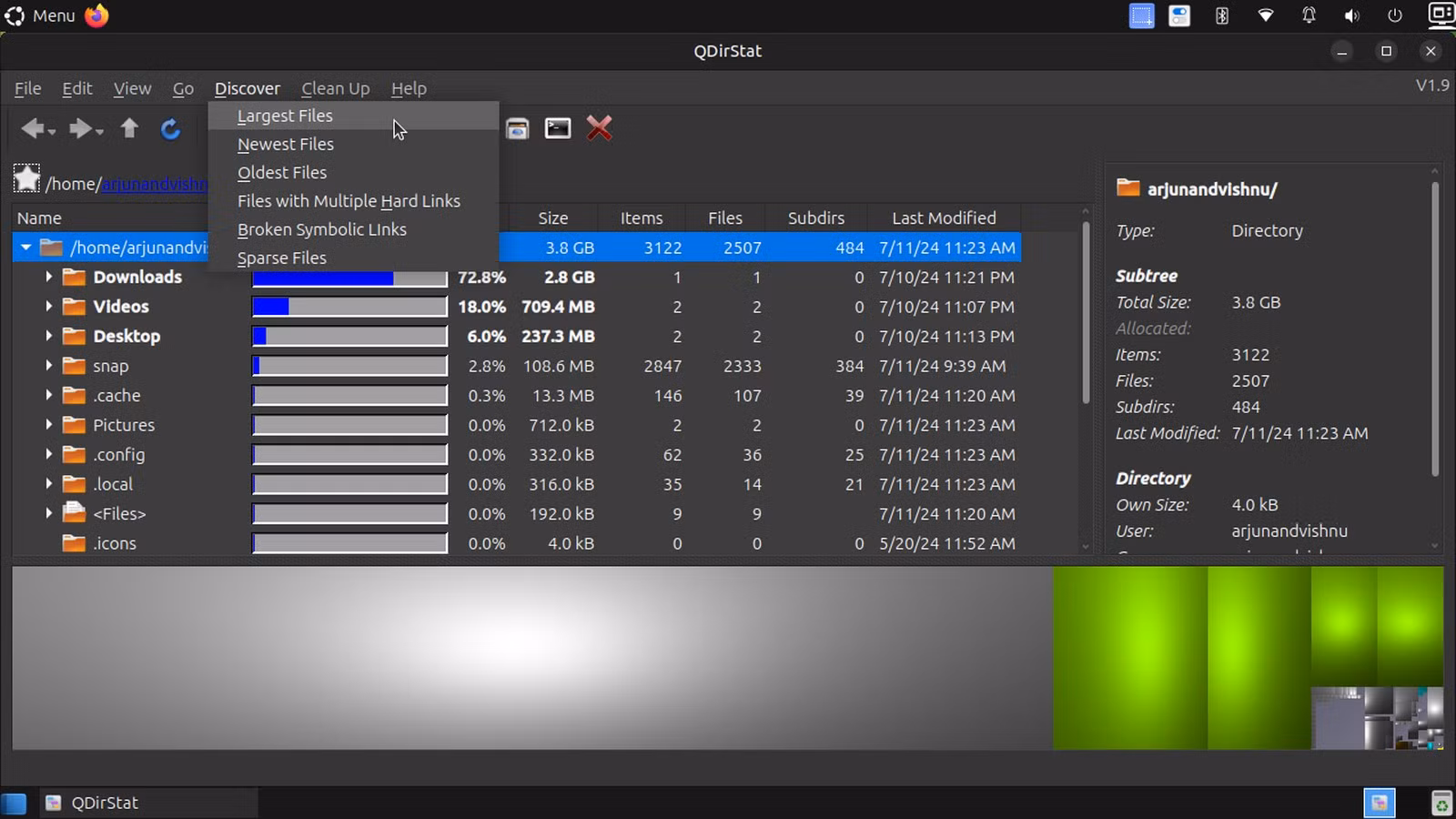Go up one directory level using up arrow
Screen dimensions: 1456x819
click(129, 128)
